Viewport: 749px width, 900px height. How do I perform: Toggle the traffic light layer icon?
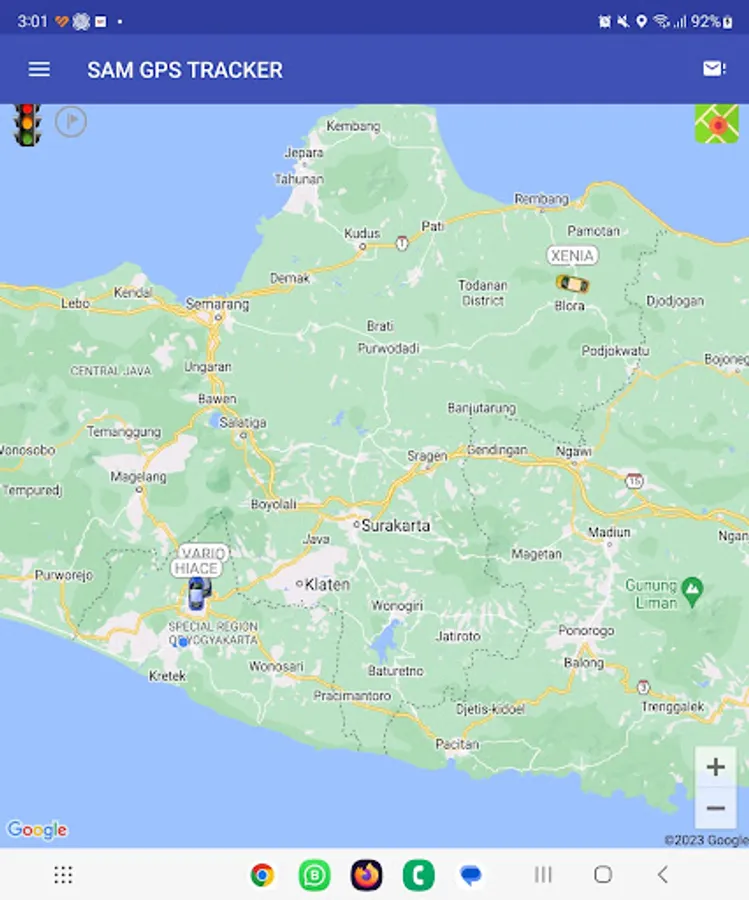[27, 124]
